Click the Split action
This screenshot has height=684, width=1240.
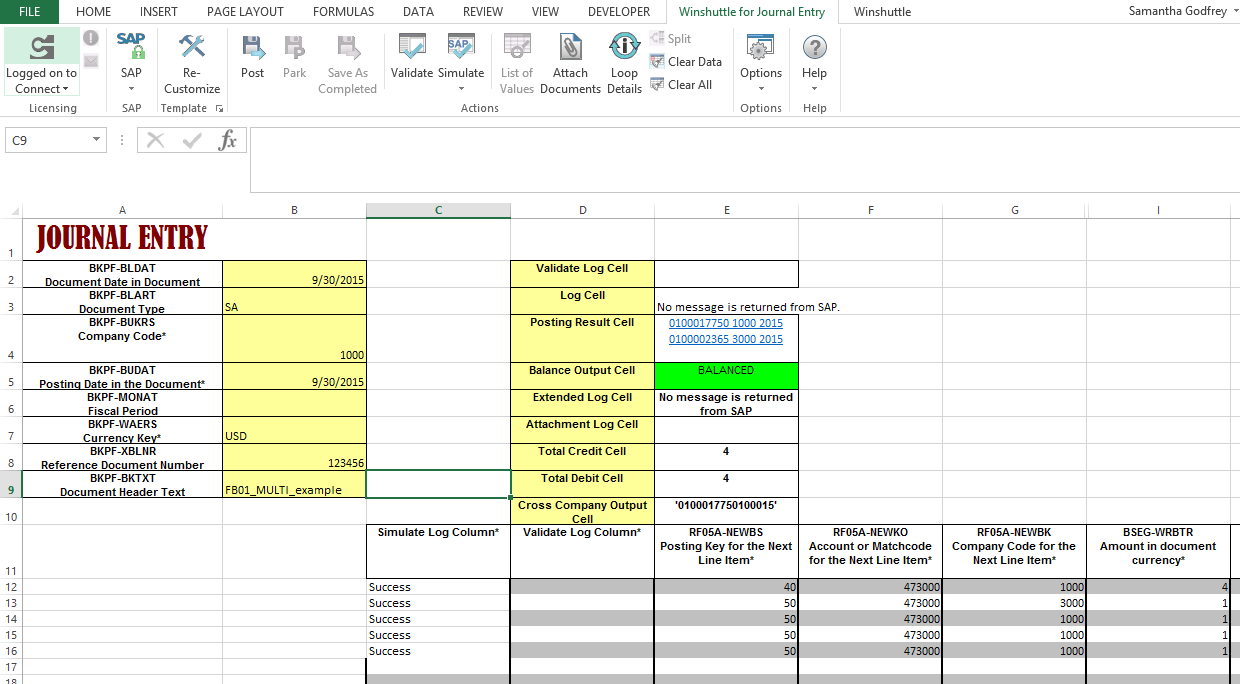[670, 38]
